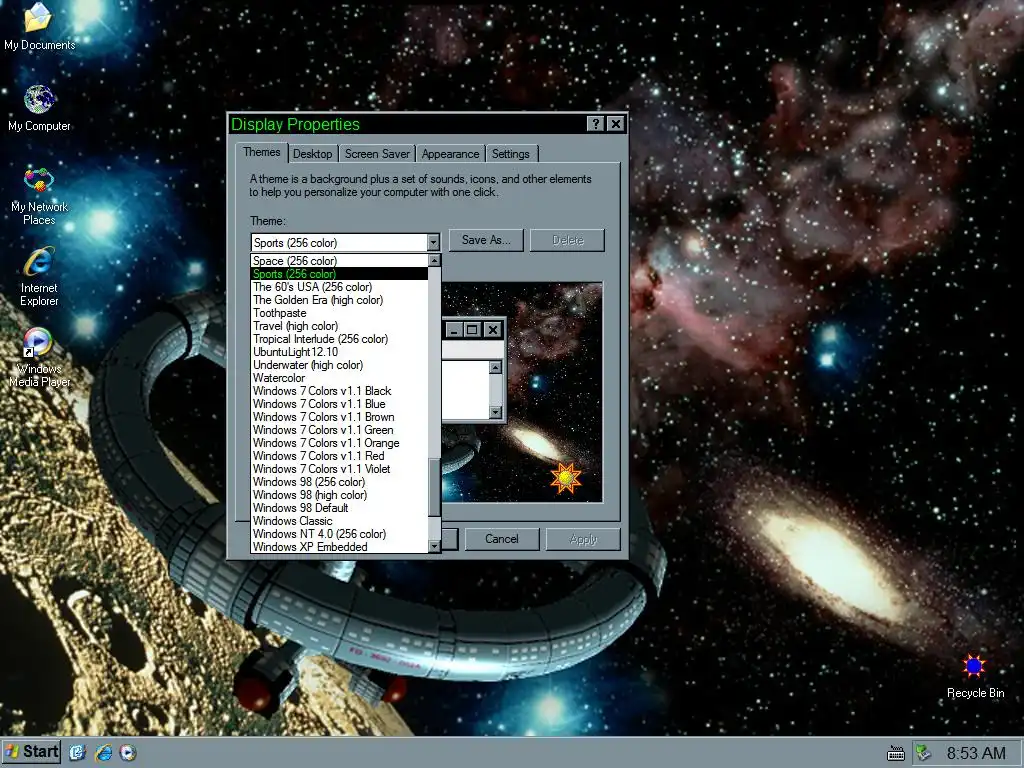Screen dimensions: 1024x768
Task: Close the Display Properties dialog
Action: pos(615,124)
